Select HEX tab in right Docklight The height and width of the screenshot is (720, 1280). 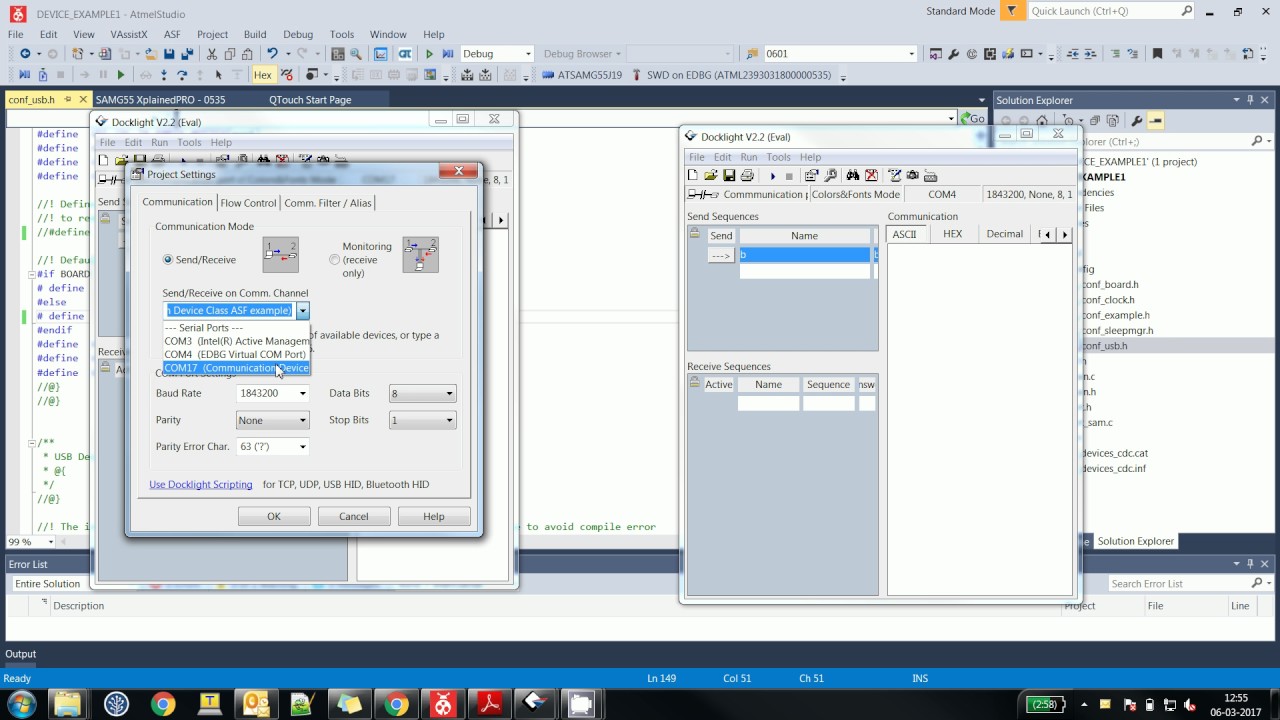pos(952,234)
